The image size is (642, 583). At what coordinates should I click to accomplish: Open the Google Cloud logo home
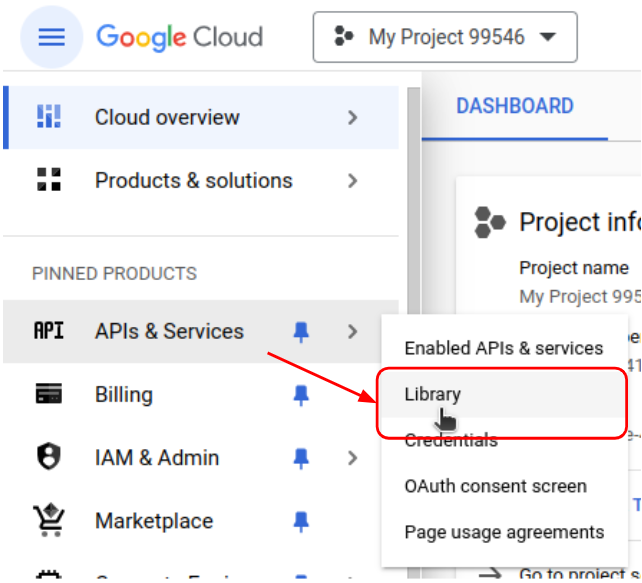click(179, 37)
